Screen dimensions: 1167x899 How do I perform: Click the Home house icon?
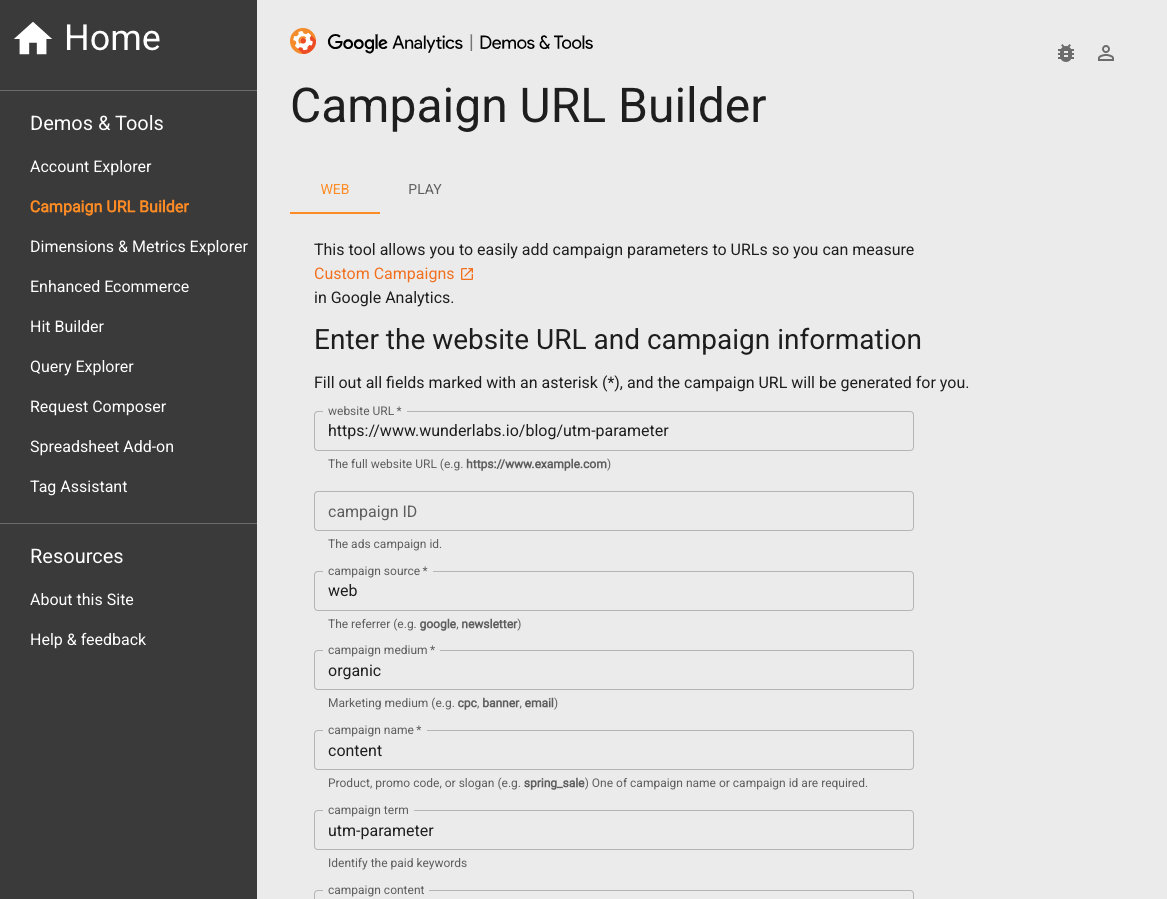point(33,39)
